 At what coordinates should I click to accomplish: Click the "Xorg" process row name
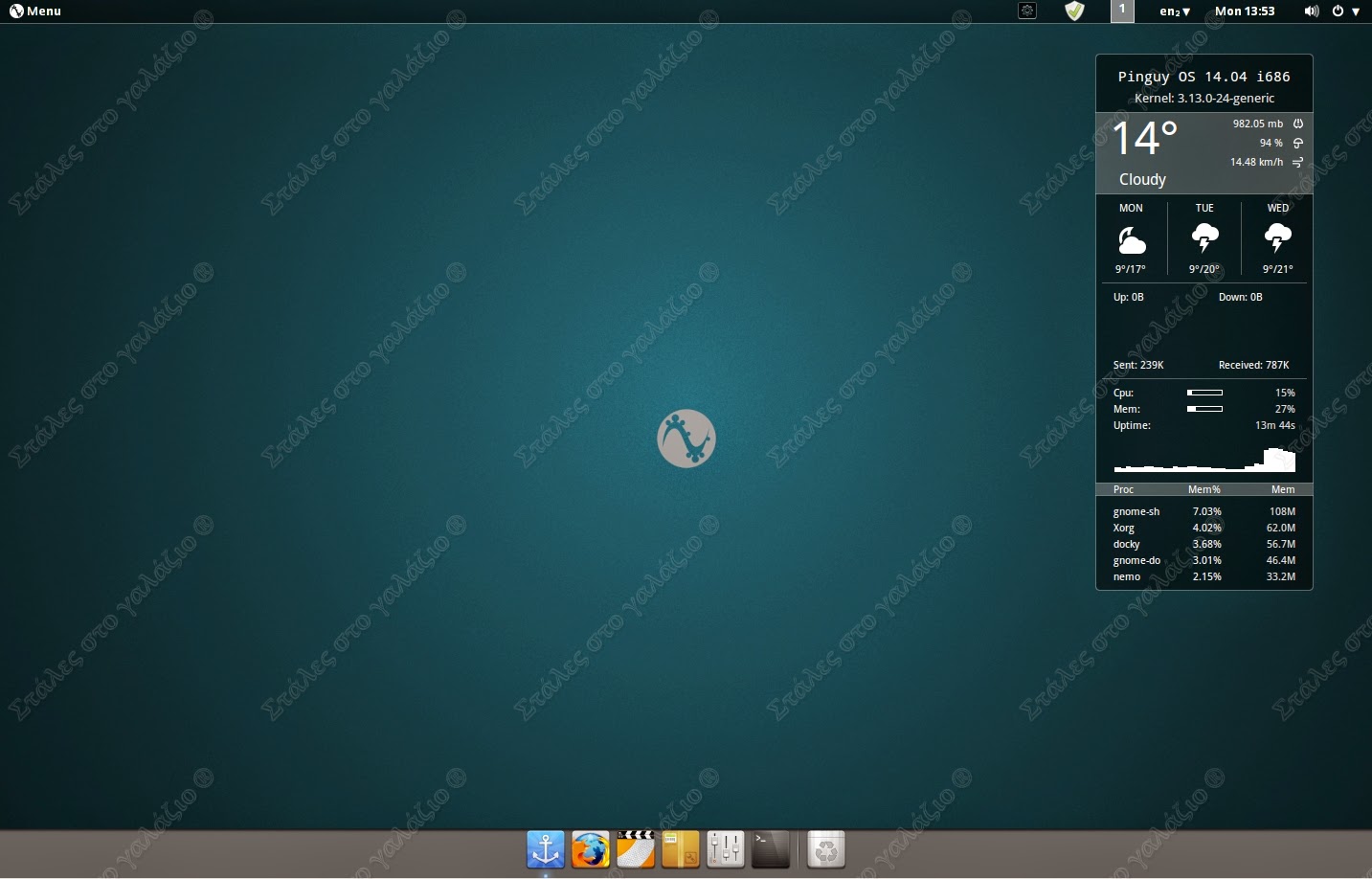pos(1124,528)
